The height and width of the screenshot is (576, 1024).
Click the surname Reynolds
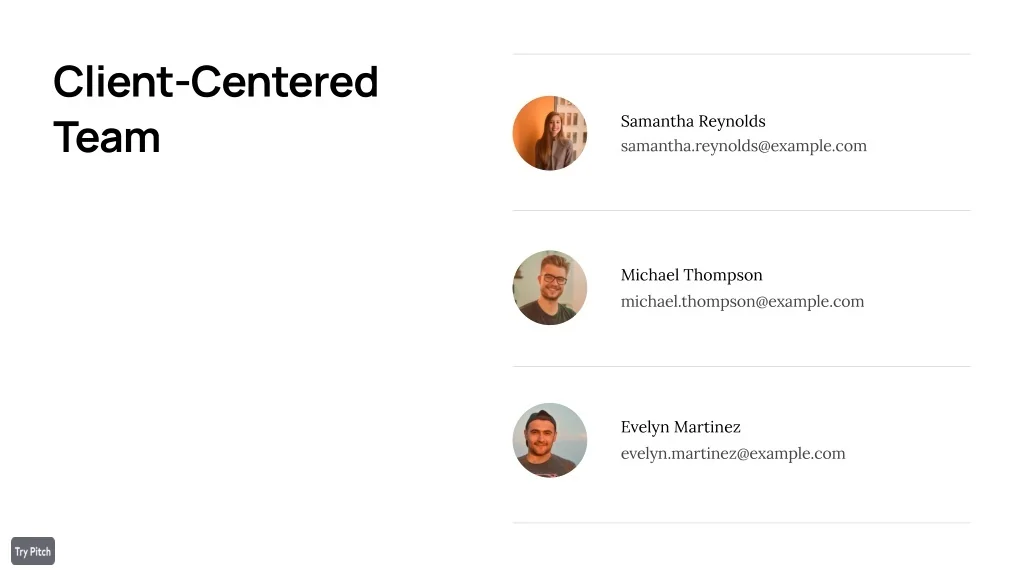point(731,121)
